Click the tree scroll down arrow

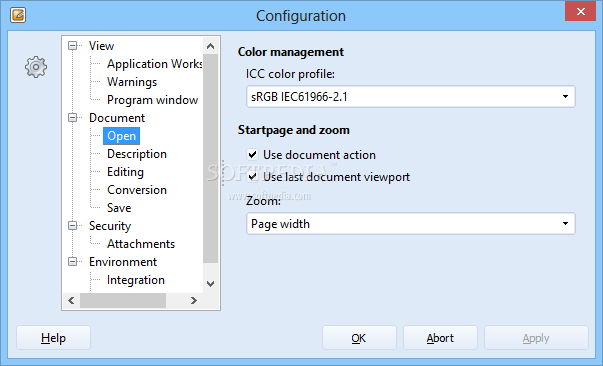[210, 284]
